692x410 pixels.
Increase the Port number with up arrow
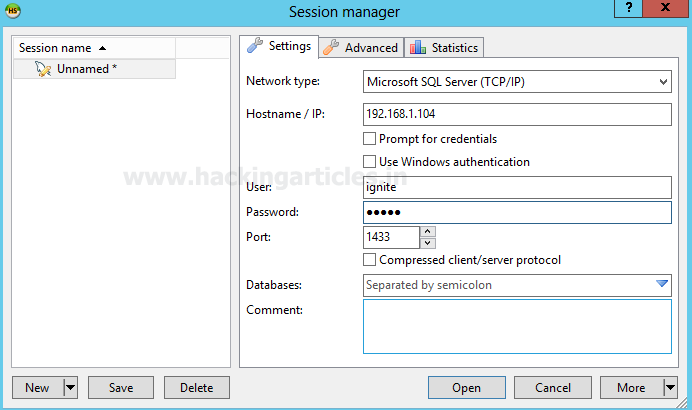click(x=428, y=232)
